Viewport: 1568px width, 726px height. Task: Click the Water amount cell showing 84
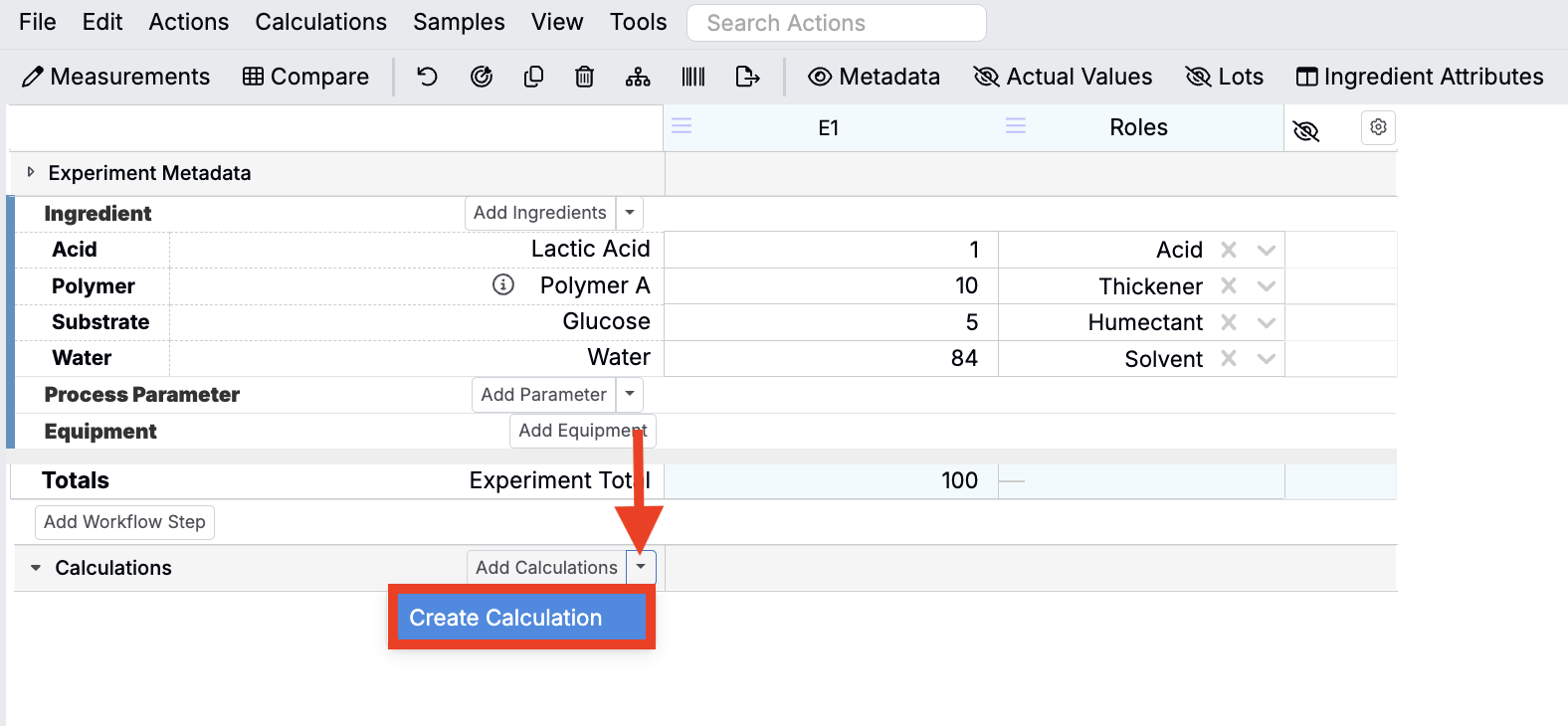click(831, 359)
